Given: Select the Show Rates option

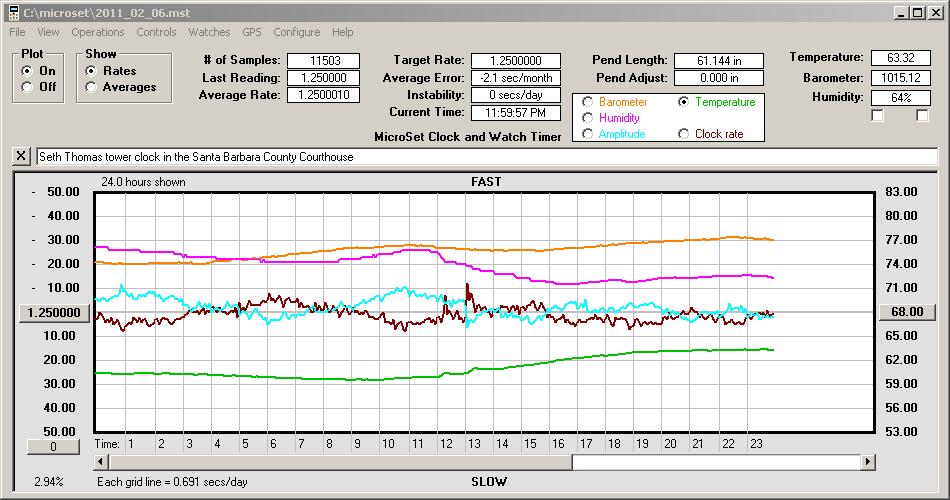Looking at the screenshot, I should pyautogui.click(x=91, y=71).
